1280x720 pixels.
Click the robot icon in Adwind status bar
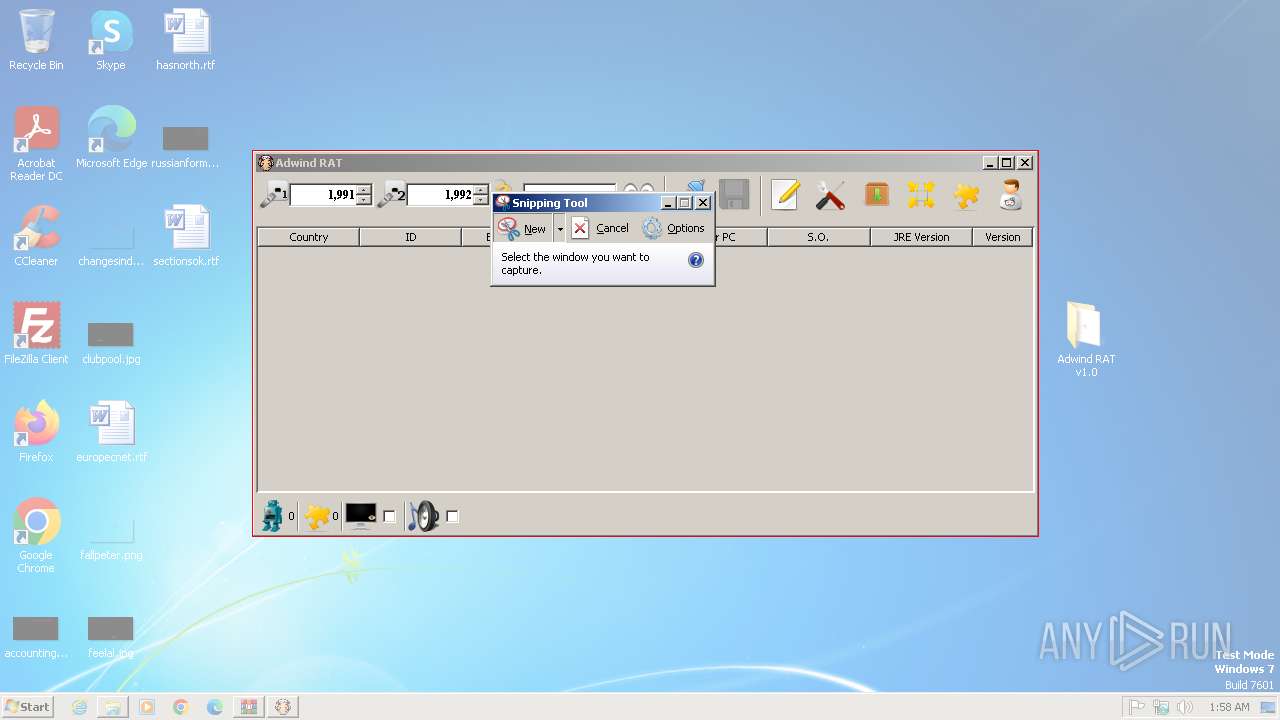272,516
